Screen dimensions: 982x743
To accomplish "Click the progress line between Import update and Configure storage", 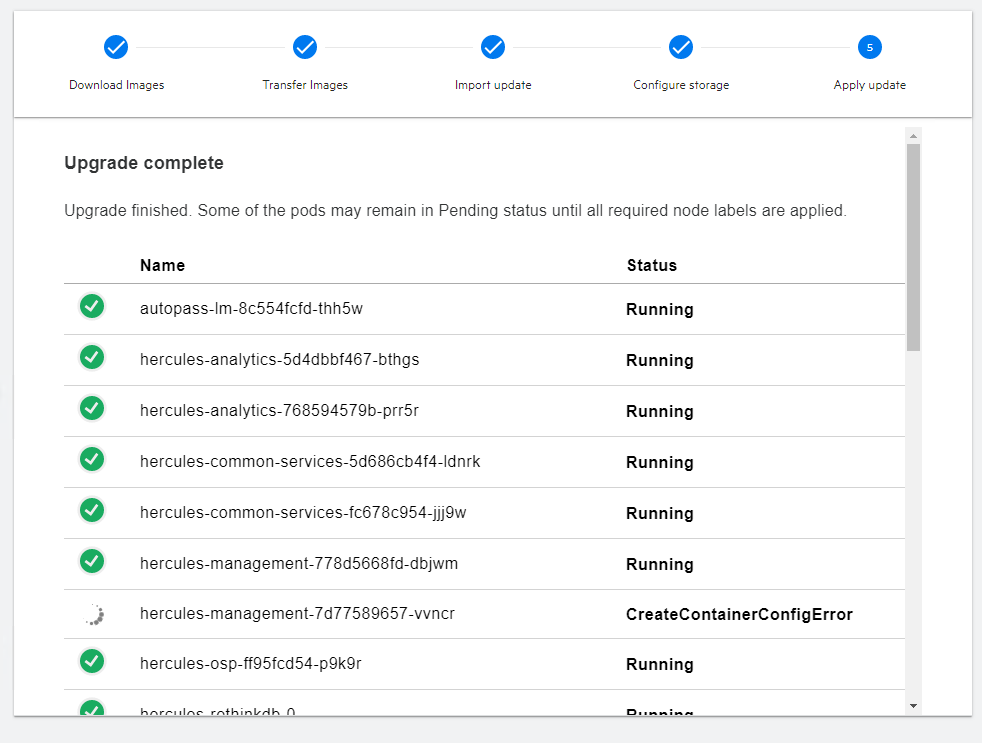I will pyautogui.click(x=587, y=47).
